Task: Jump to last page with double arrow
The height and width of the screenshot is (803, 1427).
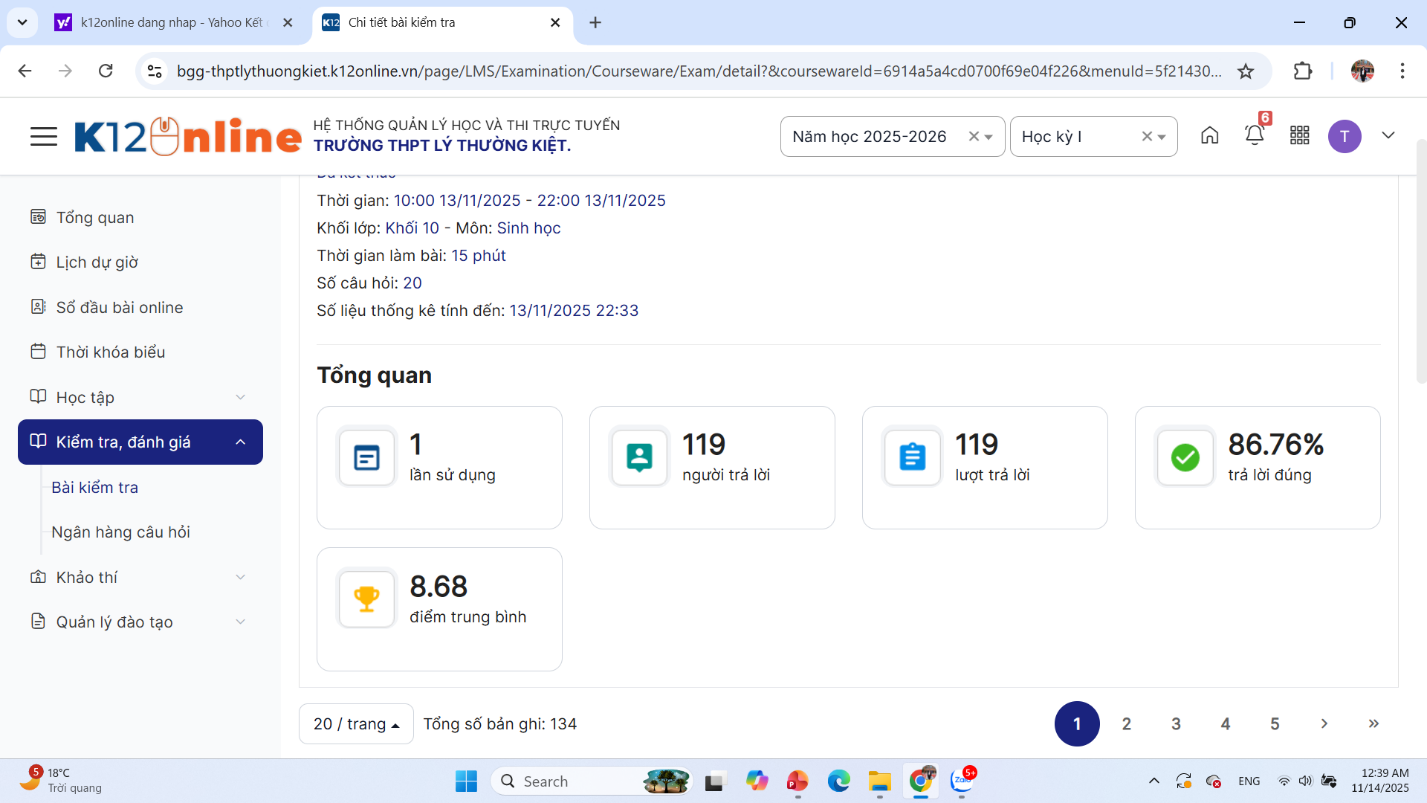Action: (1373, 724)
